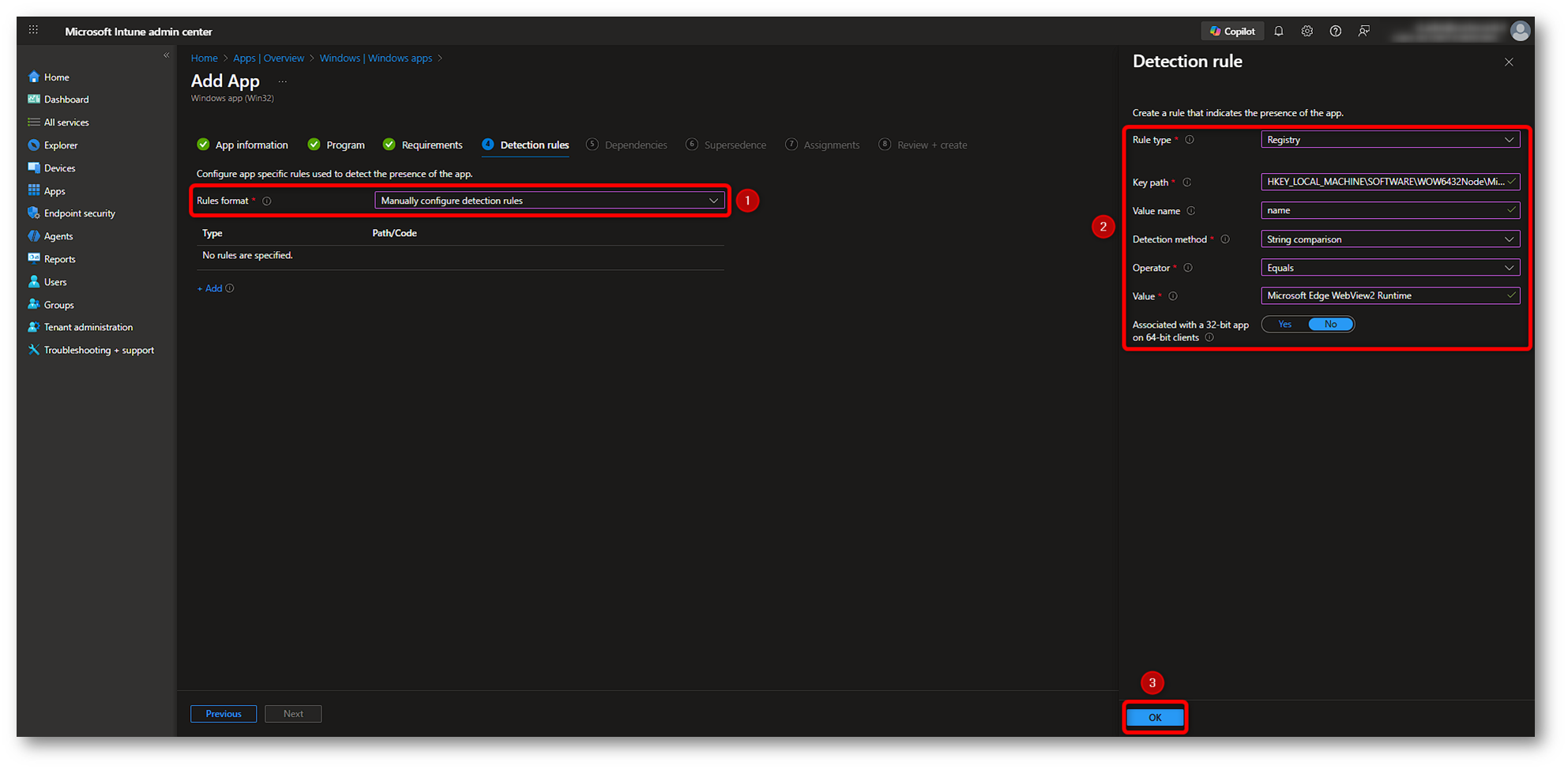
Task: Open Endpoint security in sidebar
Action: click(x=79, y=213)
